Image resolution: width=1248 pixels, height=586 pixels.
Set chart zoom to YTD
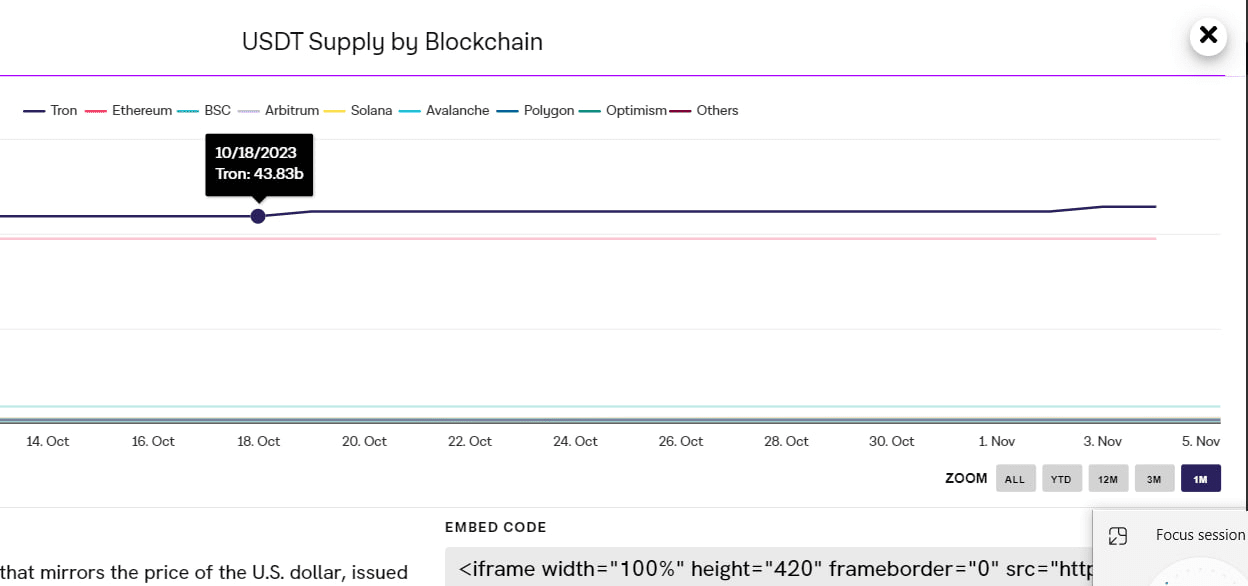1061,479
